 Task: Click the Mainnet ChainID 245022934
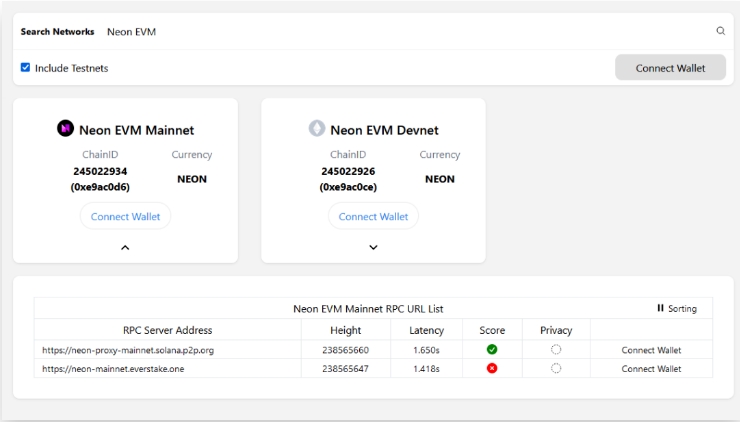click(100, 171)
